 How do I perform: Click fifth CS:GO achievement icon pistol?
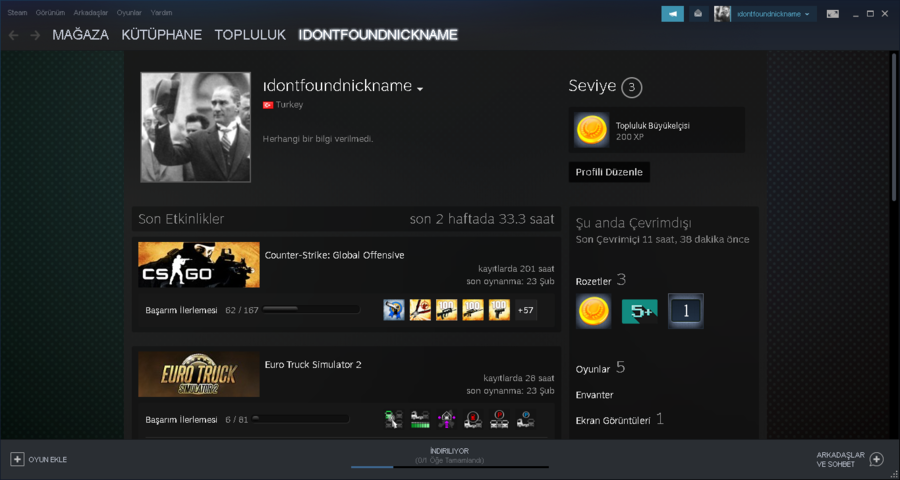point(499,310)
